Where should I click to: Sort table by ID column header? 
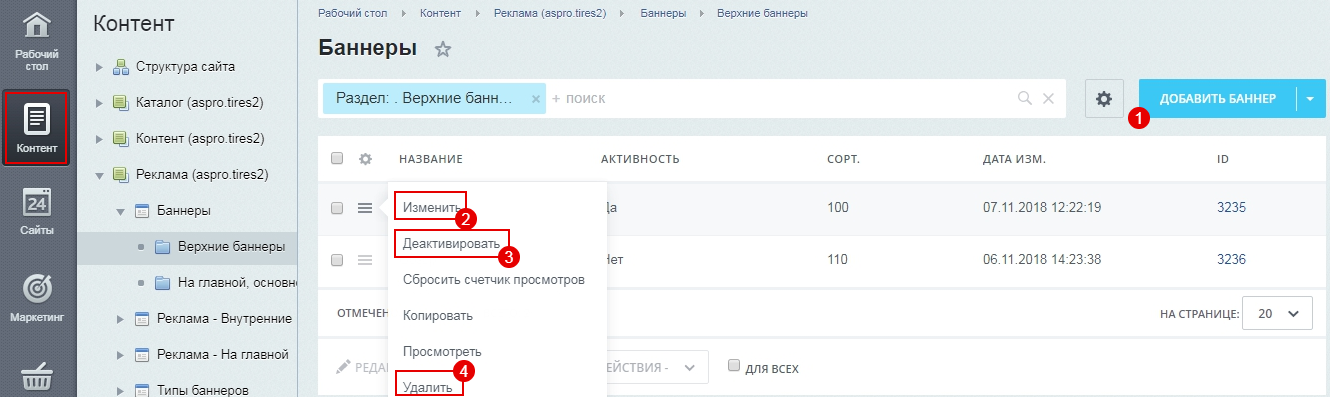coord(1223,159)
